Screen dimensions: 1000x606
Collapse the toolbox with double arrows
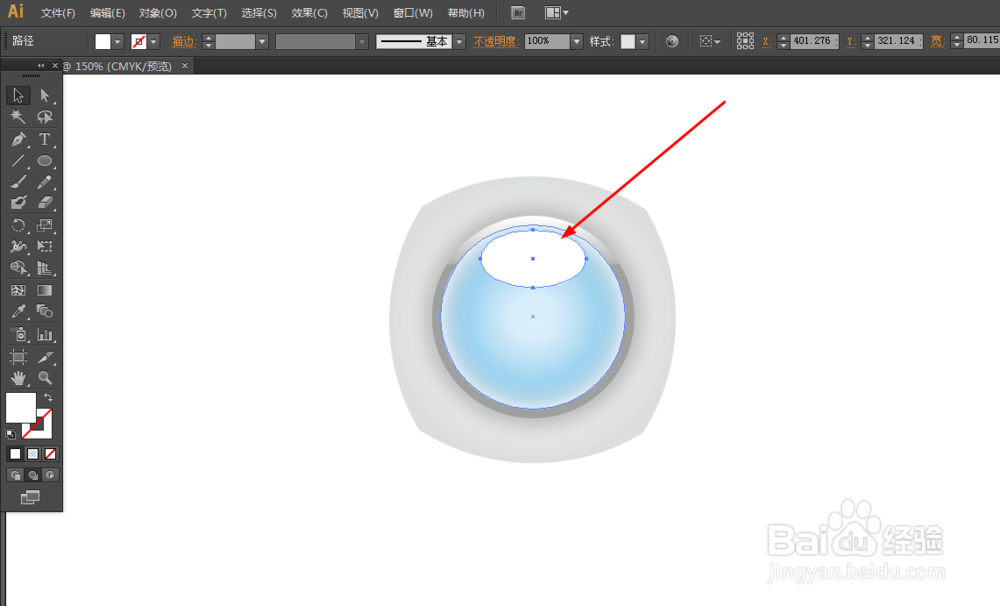[x=41, y=66]
